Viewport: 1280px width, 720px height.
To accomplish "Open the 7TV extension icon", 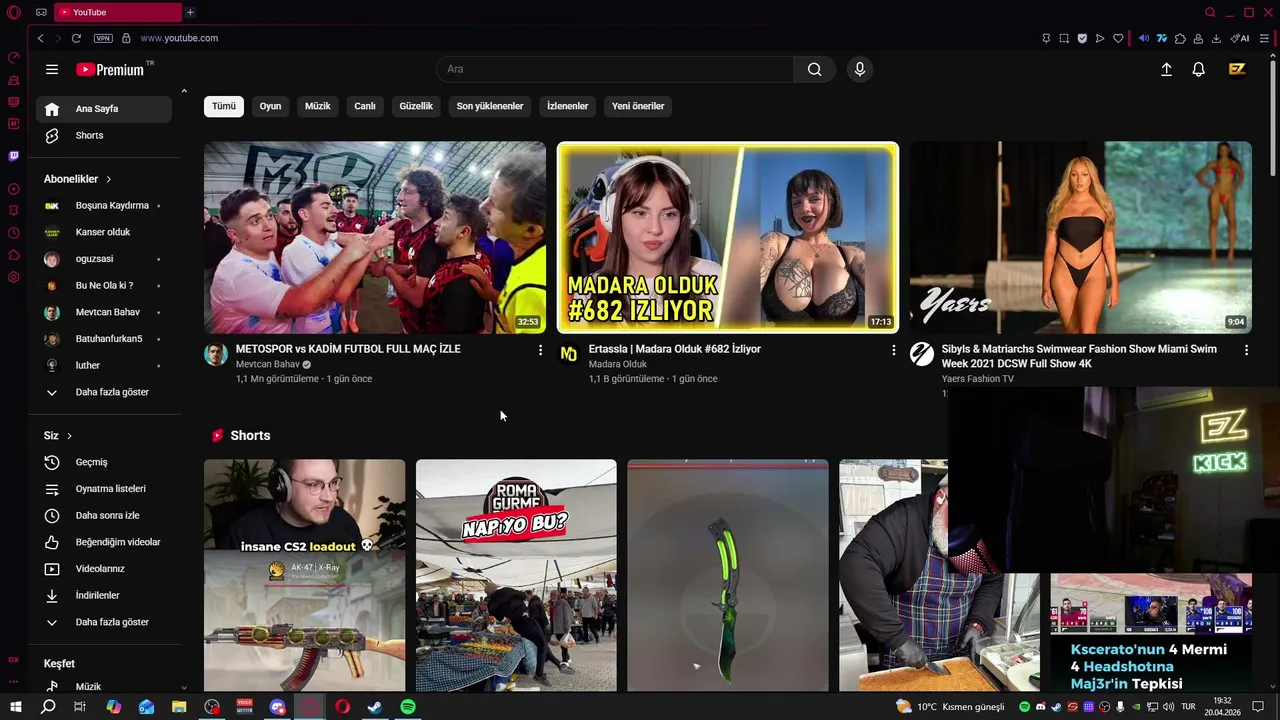I will click(1162, 38).
